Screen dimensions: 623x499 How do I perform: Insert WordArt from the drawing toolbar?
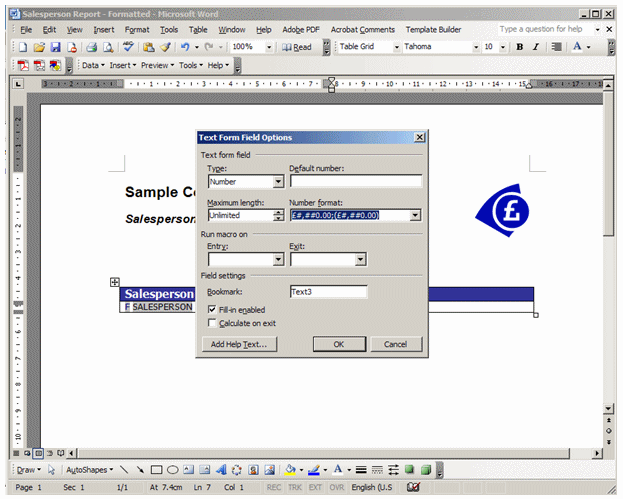click(x=221, y=470)
